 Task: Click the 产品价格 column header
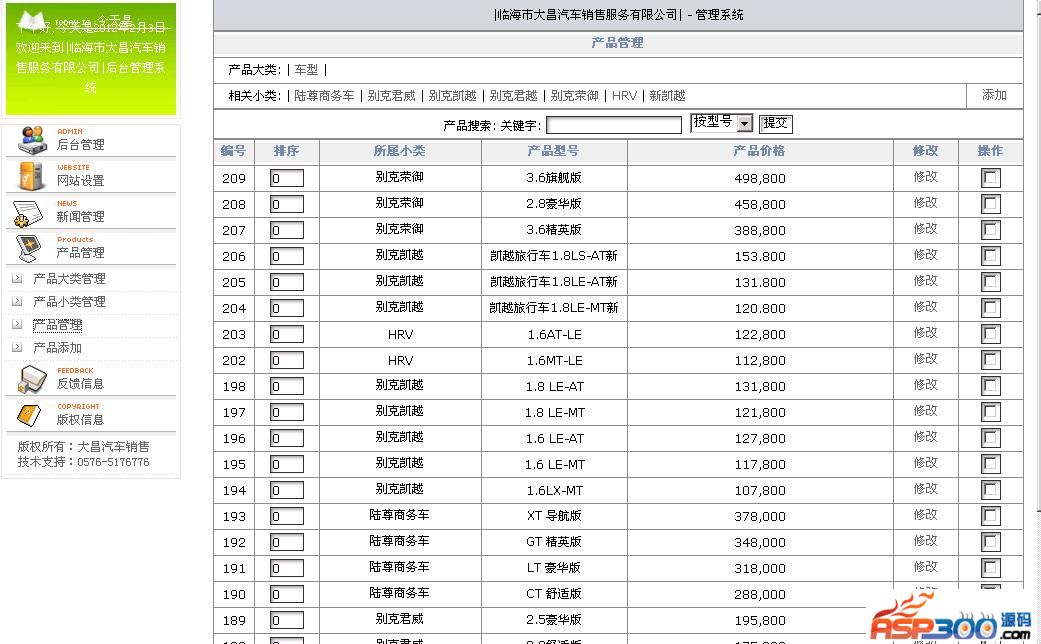click(759, 151)
